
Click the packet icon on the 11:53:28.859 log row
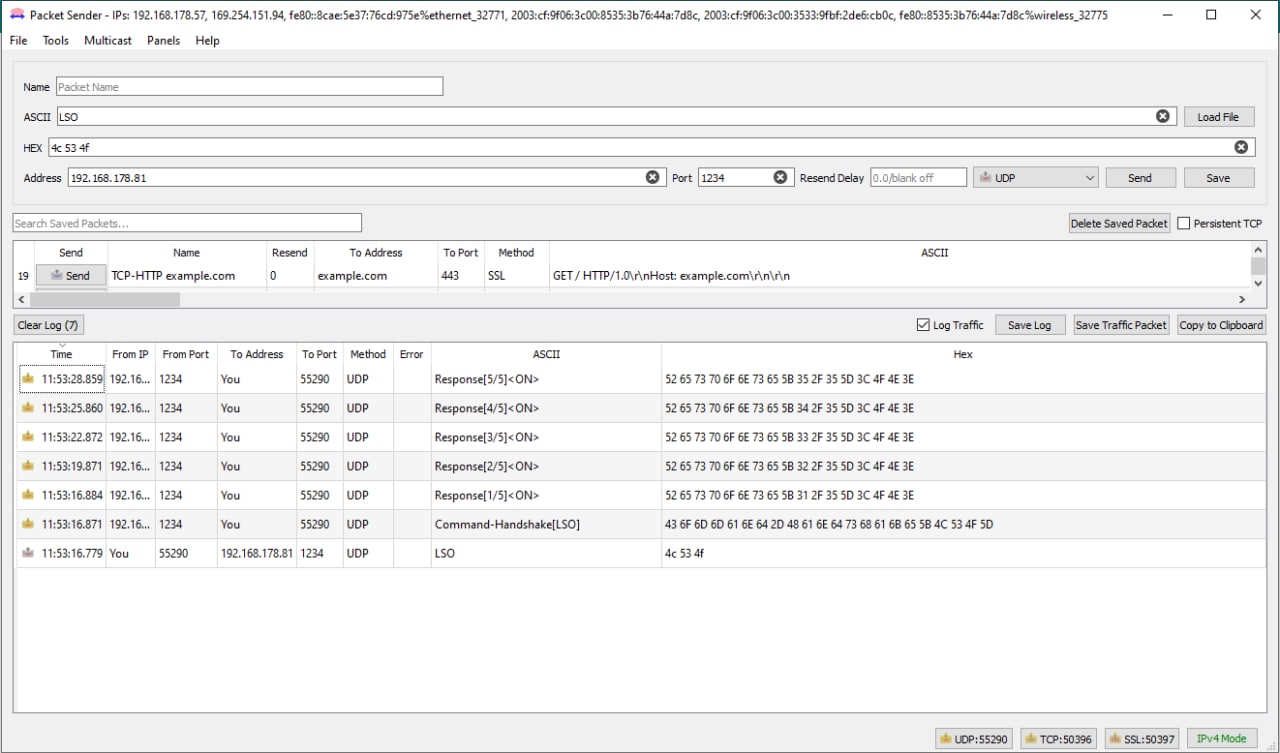(28, 380)
